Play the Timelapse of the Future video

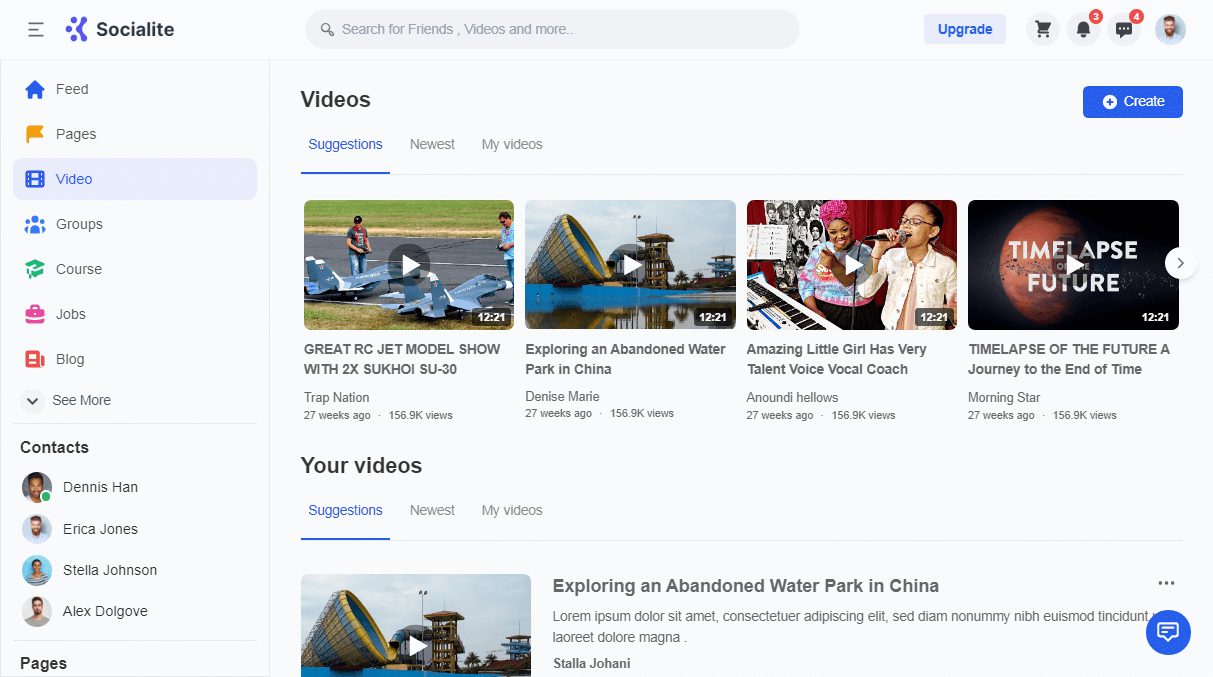[1073, 265]
